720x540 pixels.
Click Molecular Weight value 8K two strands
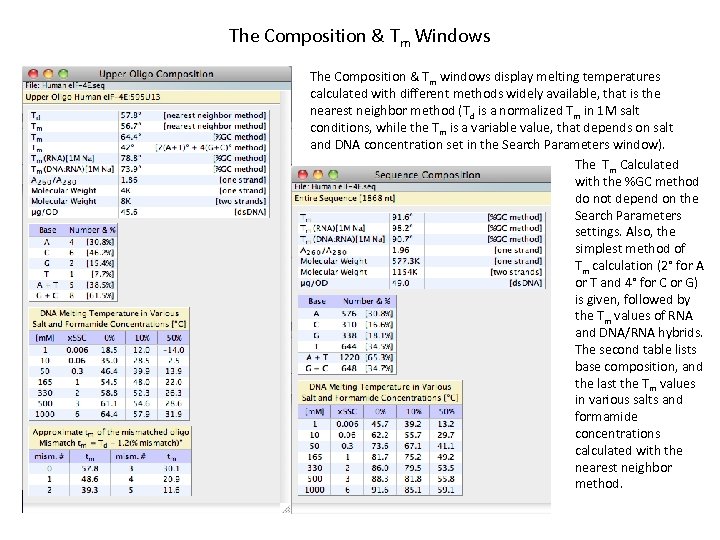click(125, 201)
